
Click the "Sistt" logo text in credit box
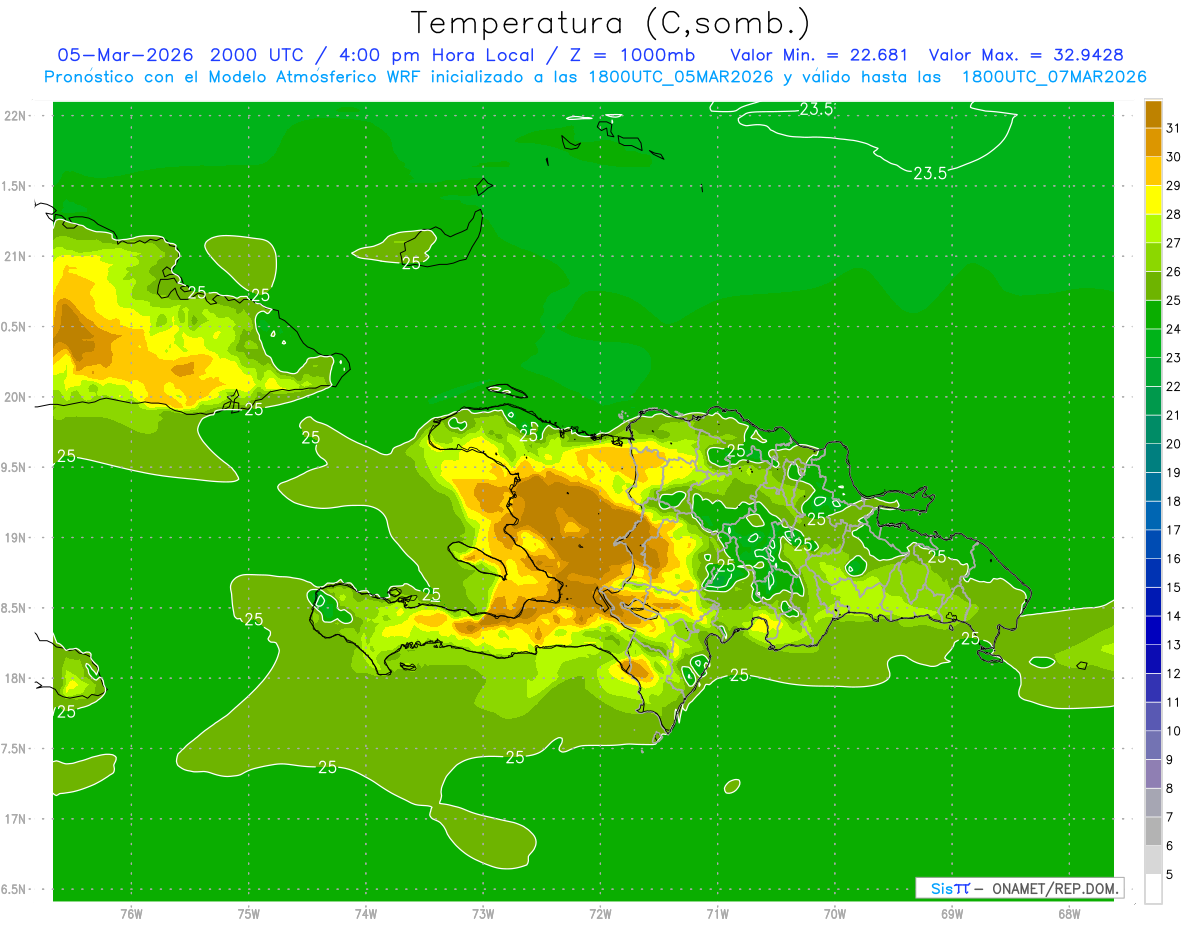[949, 888]
